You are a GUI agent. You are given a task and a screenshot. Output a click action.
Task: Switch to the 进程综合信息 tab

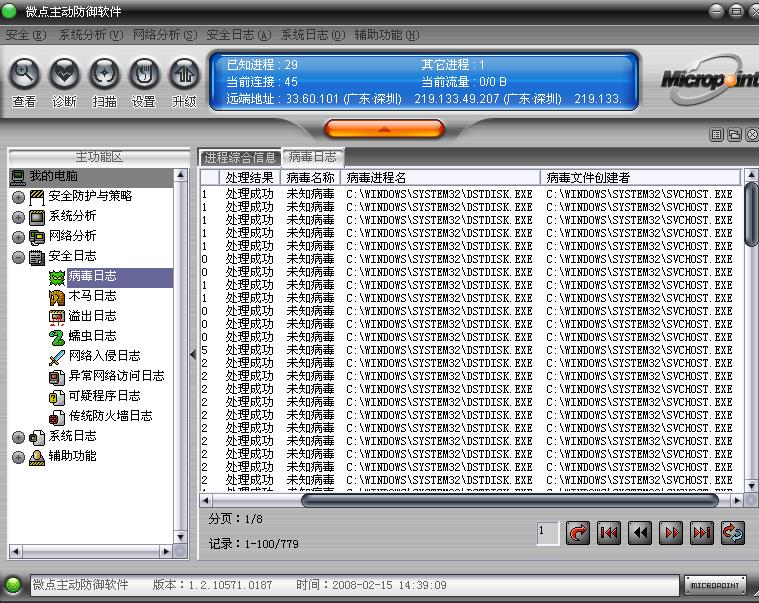[x=240, y=158]
